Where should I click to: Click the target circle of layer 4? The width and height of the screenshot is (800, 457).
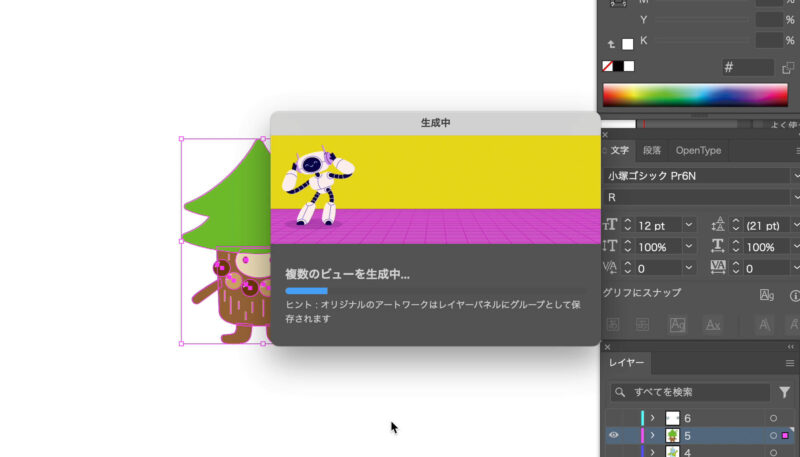click(x=773, y=453)
